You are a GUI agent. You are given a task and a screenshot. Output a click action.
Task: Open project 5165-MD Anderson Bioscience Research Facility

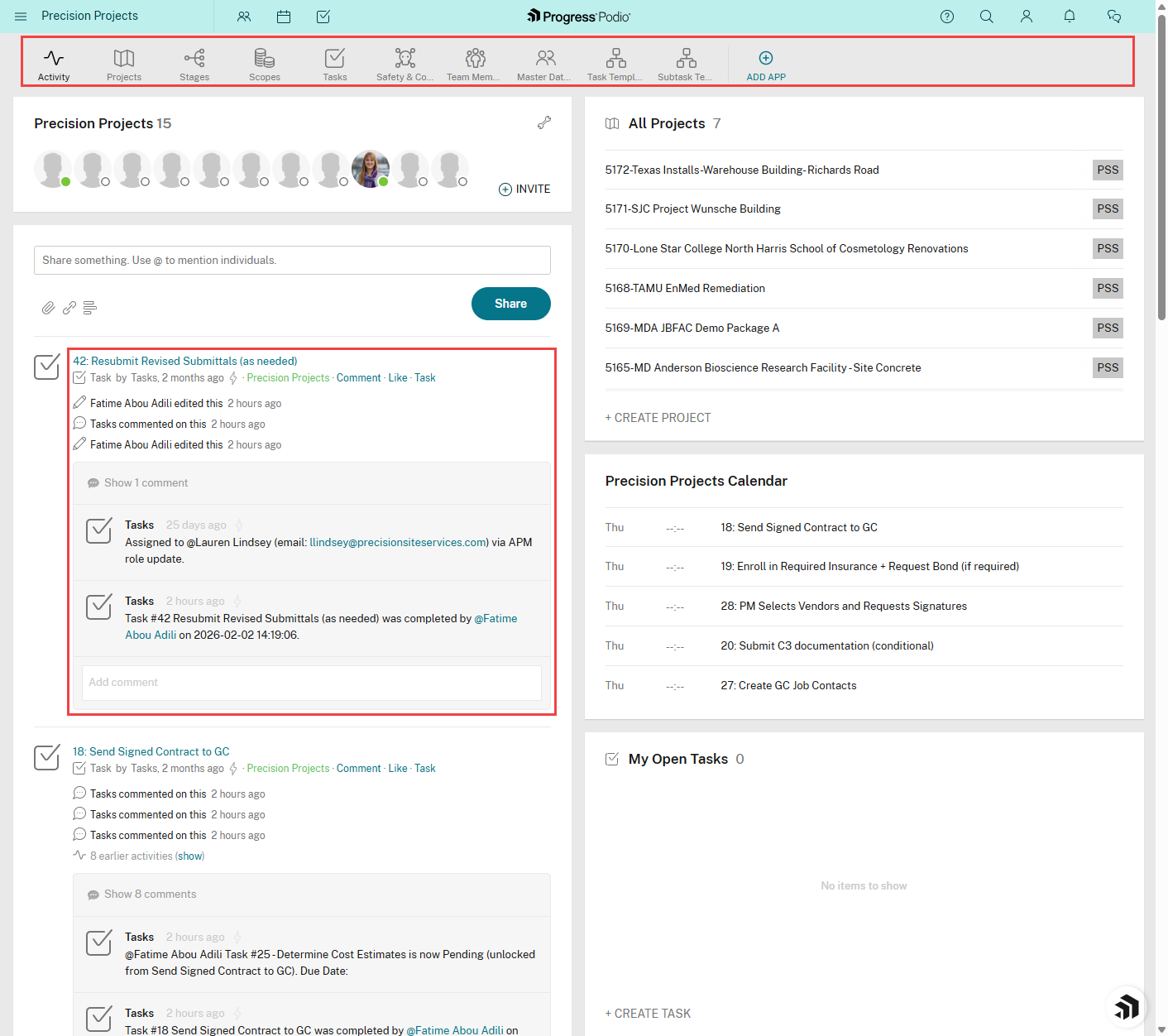(764, 367)
